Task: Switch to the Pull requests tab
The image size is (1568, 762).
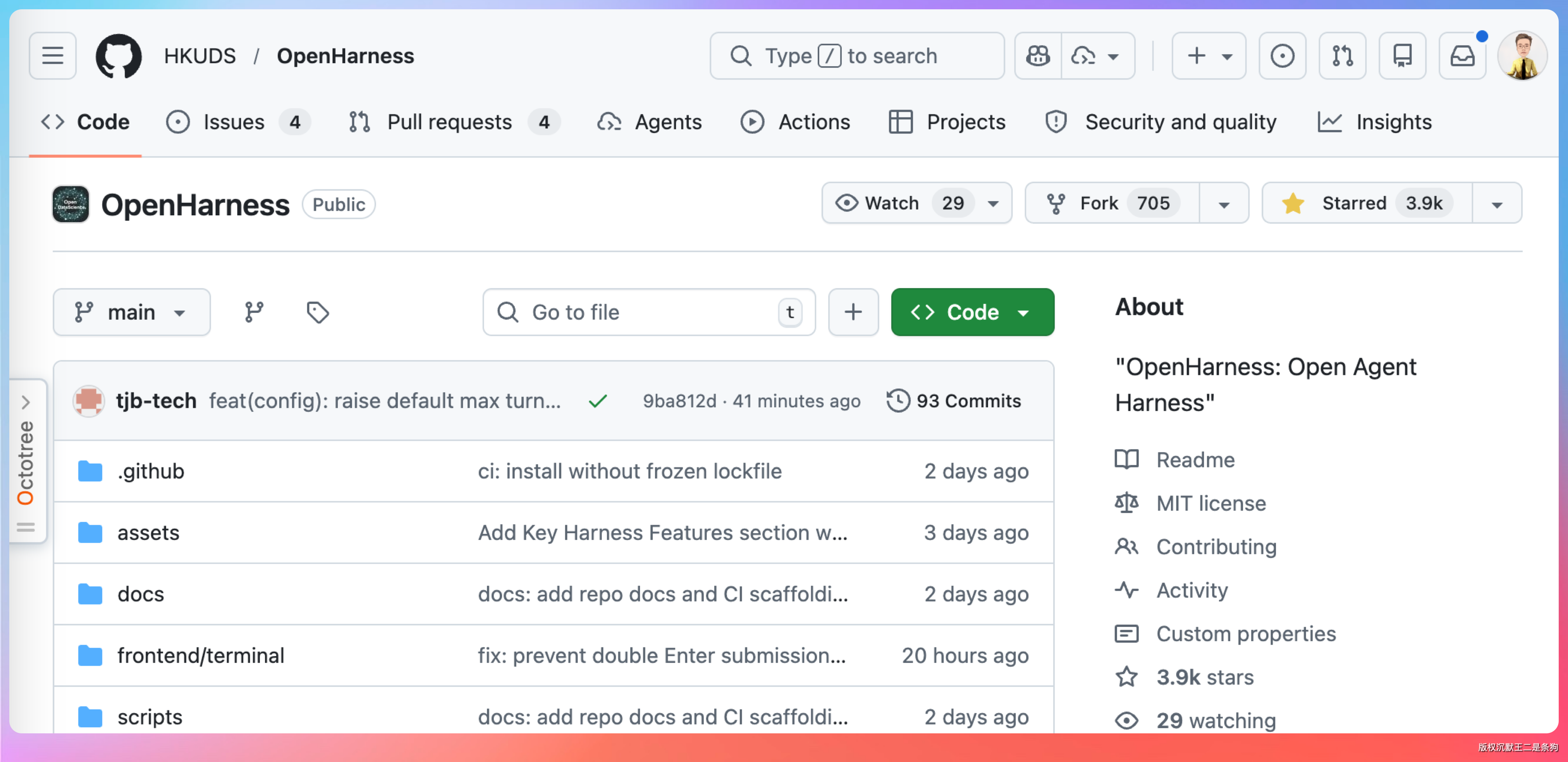Action: tap(449, 122)
